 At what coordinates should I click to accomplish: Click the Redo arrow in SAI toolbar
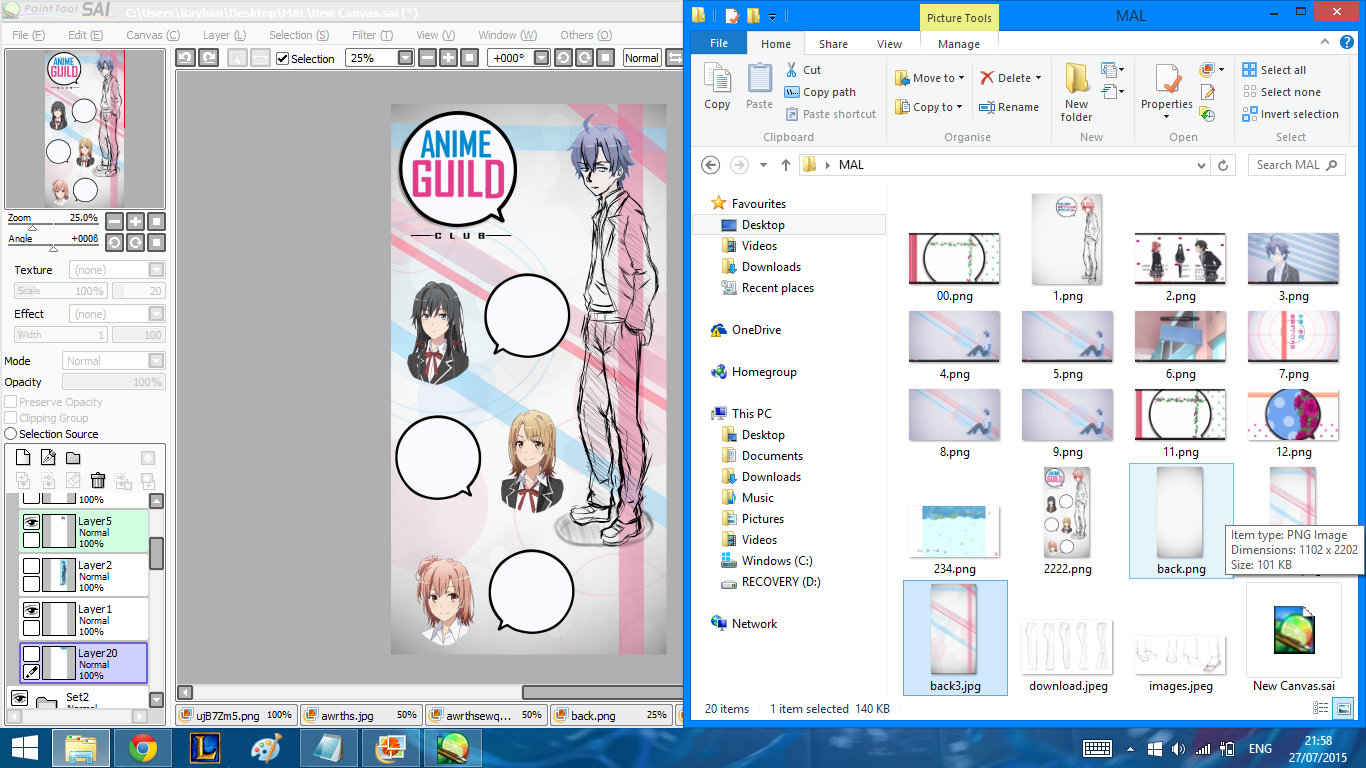point(208,58)
